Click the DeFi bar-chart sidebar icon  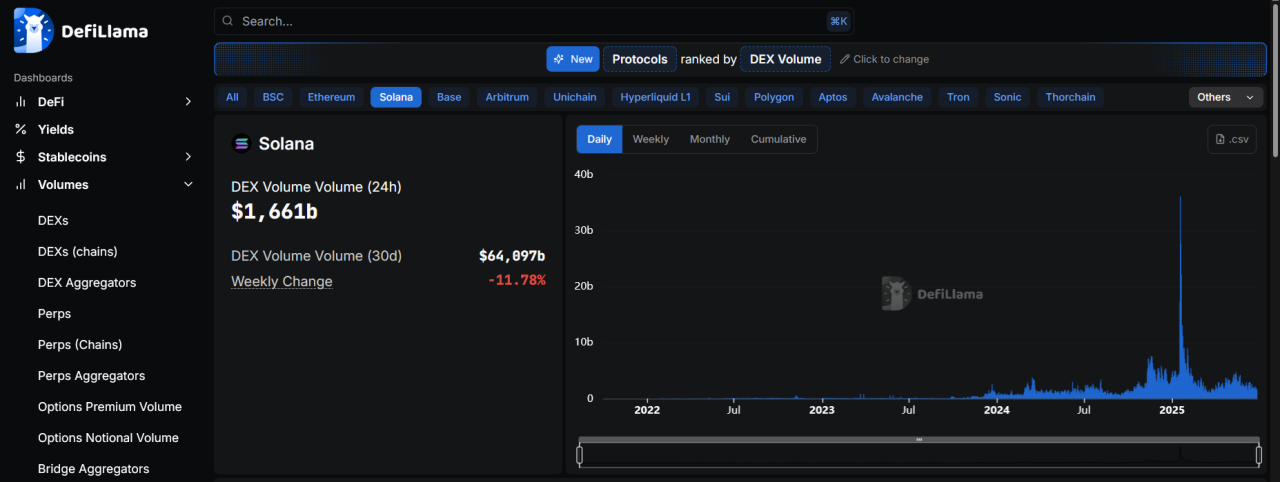[x=20, y=102]
